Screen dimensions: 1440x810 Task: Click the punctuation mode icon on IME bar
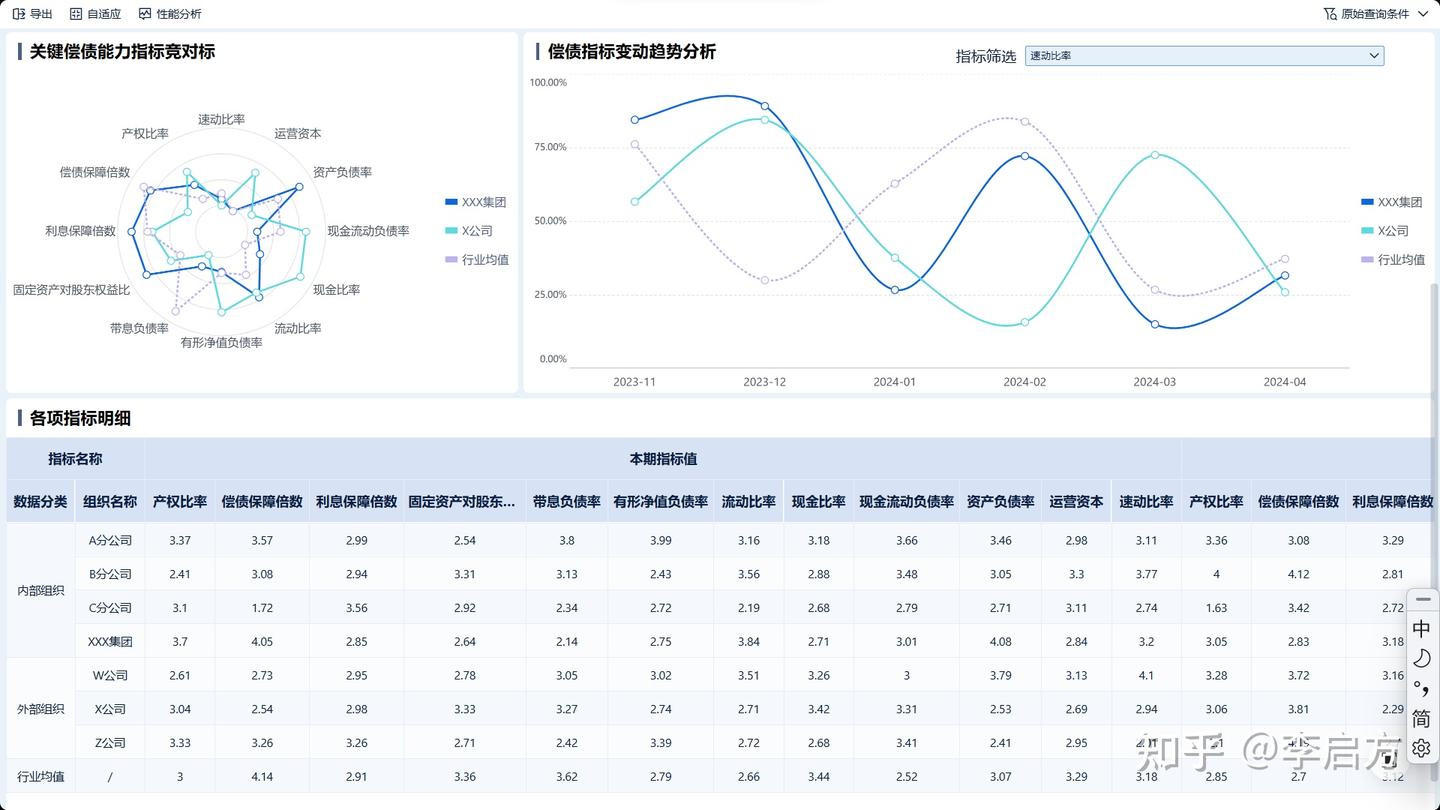tap(1421, 688)
